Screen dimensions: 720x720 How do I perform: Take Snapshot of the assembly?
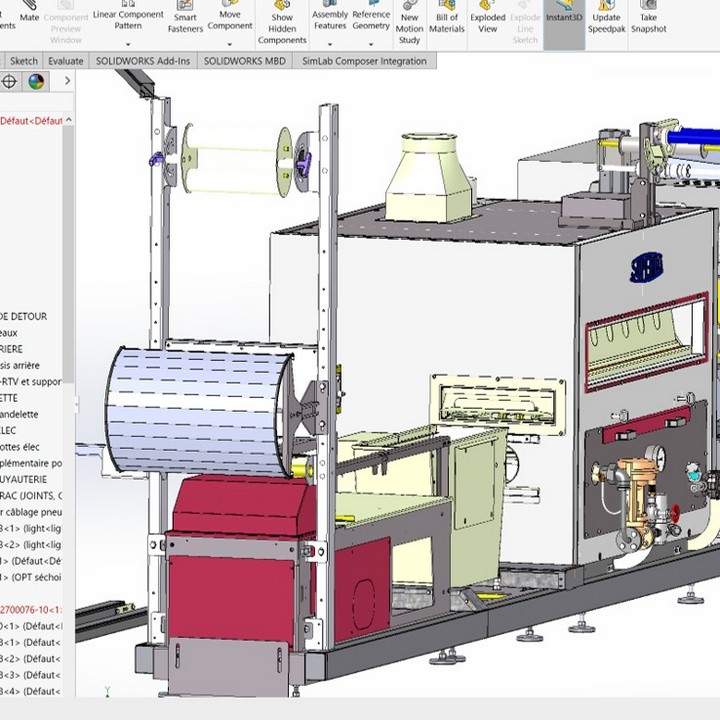[649, 18]
